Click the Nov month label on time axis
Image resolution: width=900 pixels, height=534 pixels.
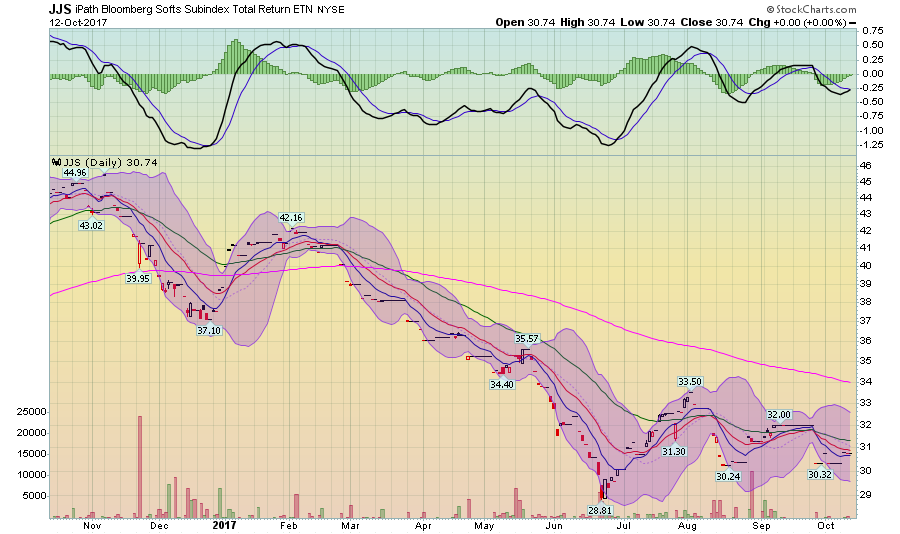tap(92, 525)
